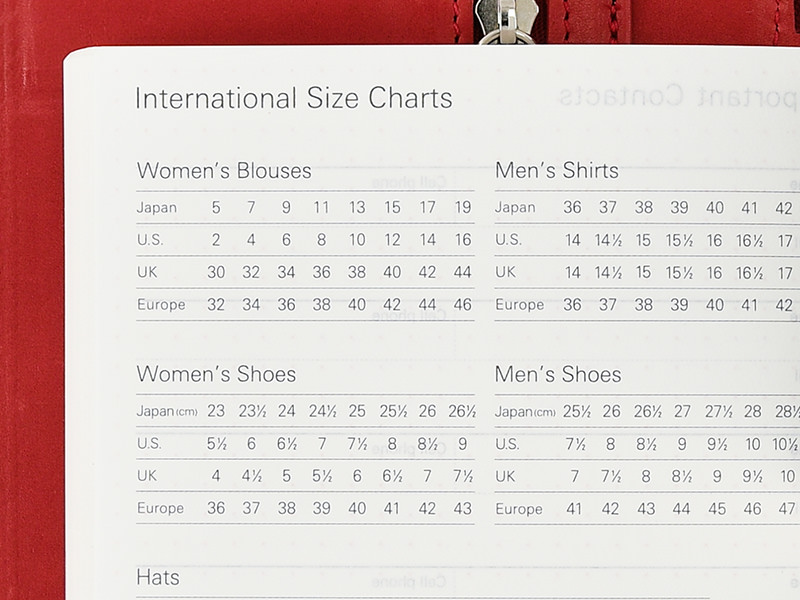This screenshot has height=600, width=800.
Task: Click Europe size 43 in Women's Shoes
Action: click(x=462, y=508)
